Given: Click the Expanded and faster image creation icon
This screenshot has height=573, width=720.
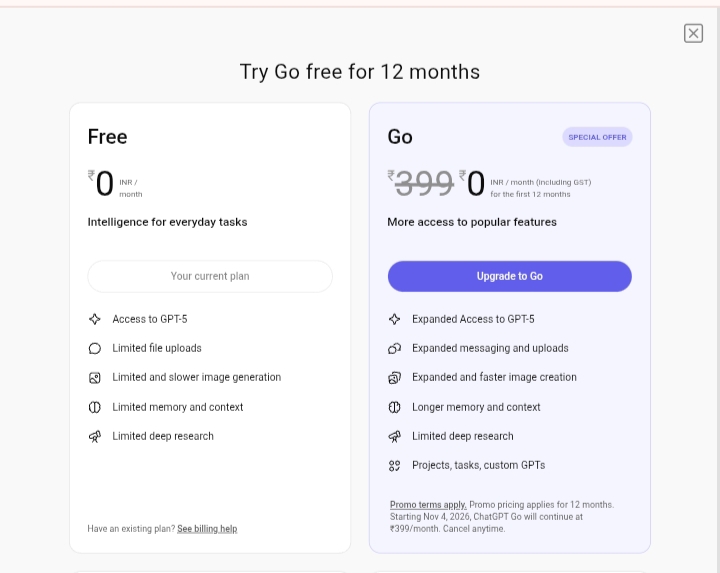Looking at the screenshot, I should click(395, 378).
